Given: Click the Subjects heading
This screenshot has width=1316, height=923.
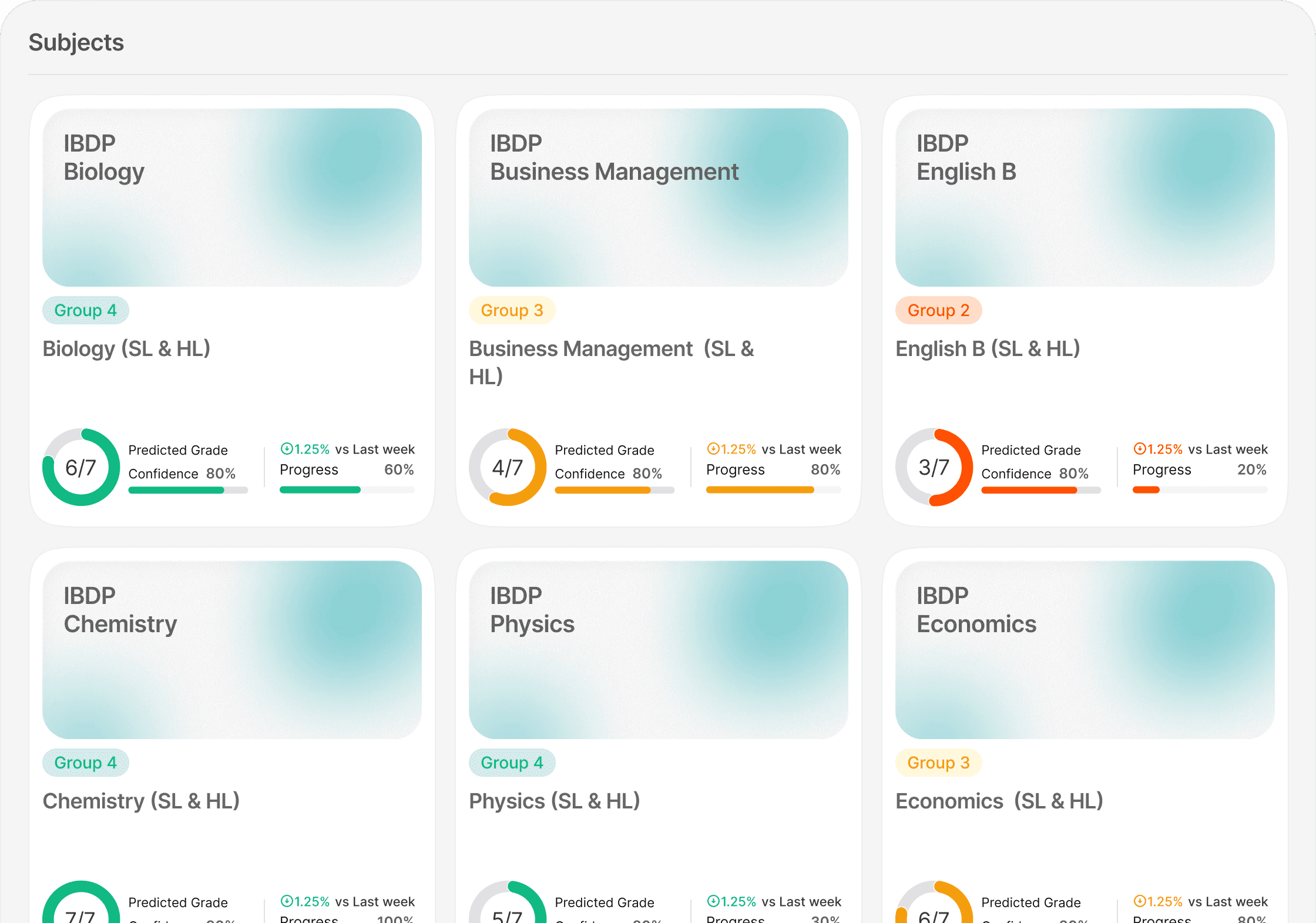Looking at the screenshot, I should (76, 42).
